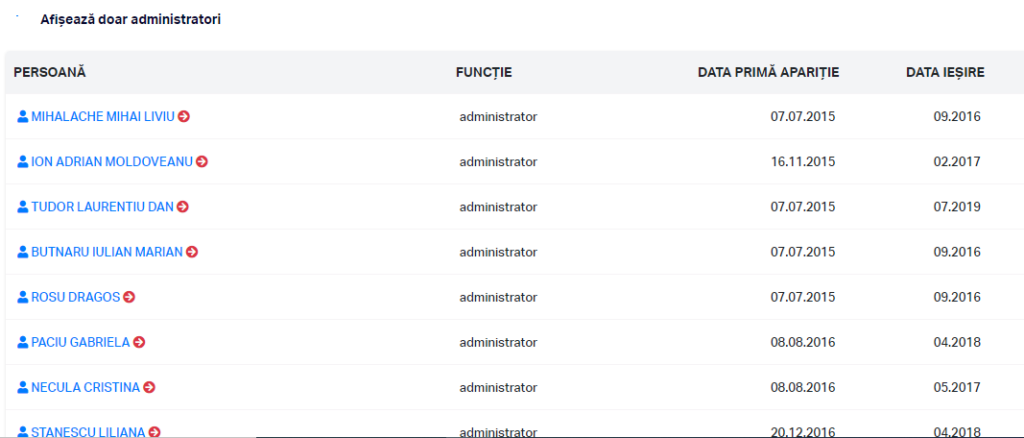Click red arrow icon beside ROSU DRAGOS

tap(129, 297)
